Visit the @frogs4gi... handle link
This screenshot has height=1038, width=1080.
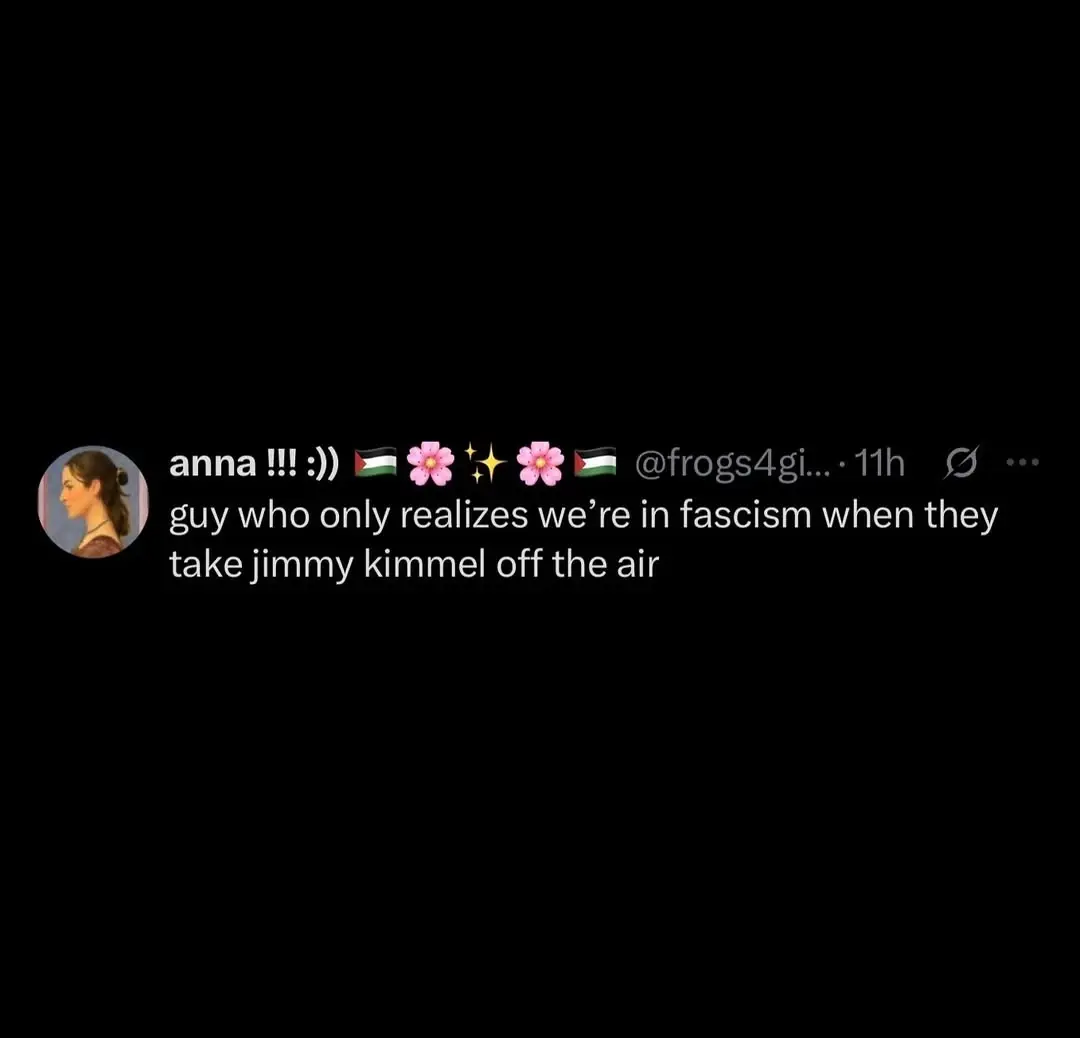pyautogui.click(x=732, y=464)
